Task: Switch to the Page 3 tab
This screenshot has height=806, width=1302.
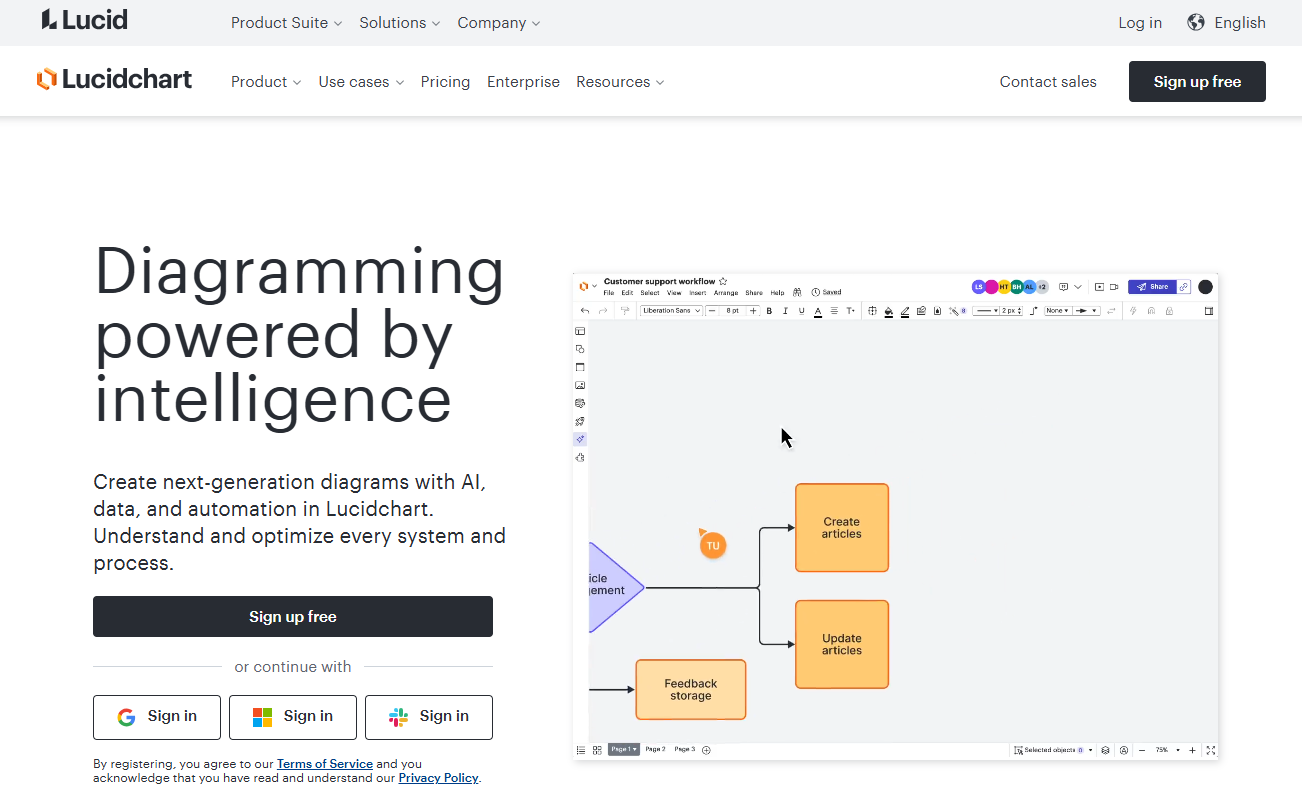Action: [x=685, y=749]
